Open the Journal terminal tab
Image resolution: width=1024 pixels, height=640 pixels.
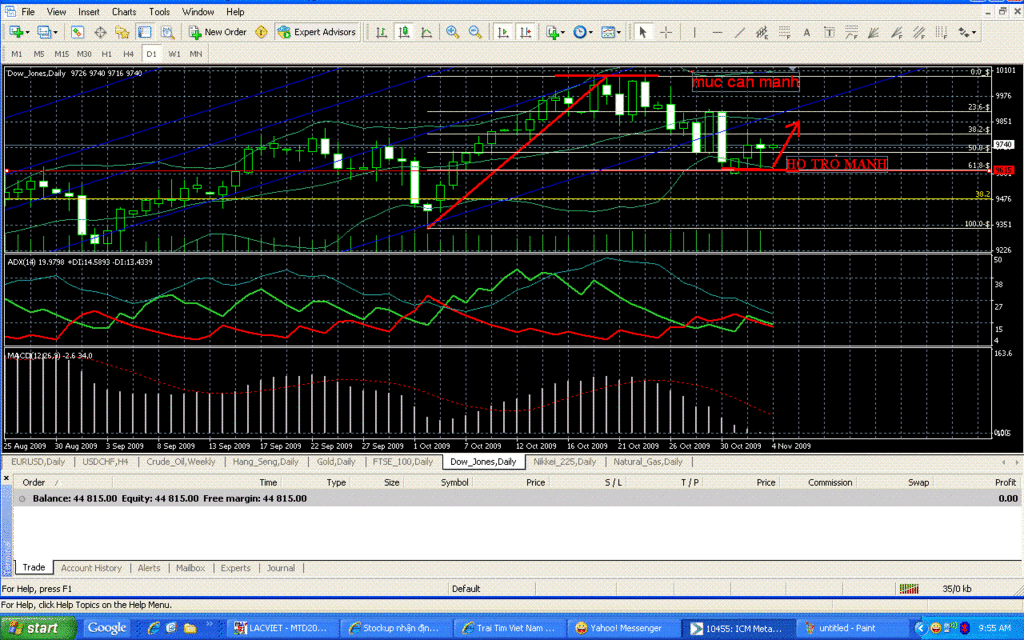281,568
